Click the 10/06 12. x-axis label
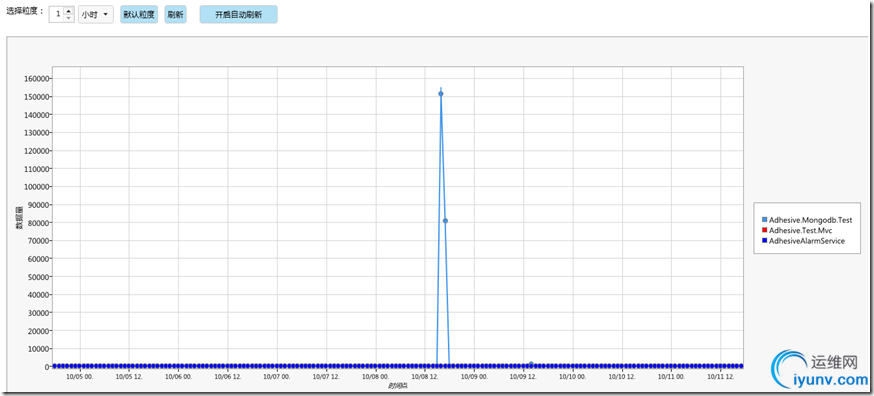 pos(228,376)
